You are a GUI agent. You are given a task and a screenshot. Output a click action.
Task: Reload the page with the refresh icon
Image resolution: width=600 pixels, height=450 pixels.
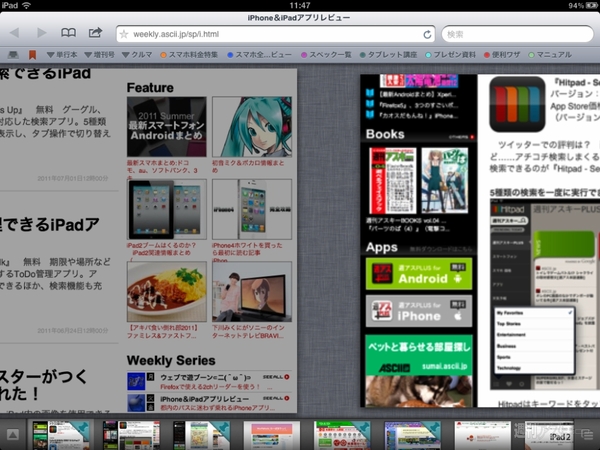pos(427,35)
